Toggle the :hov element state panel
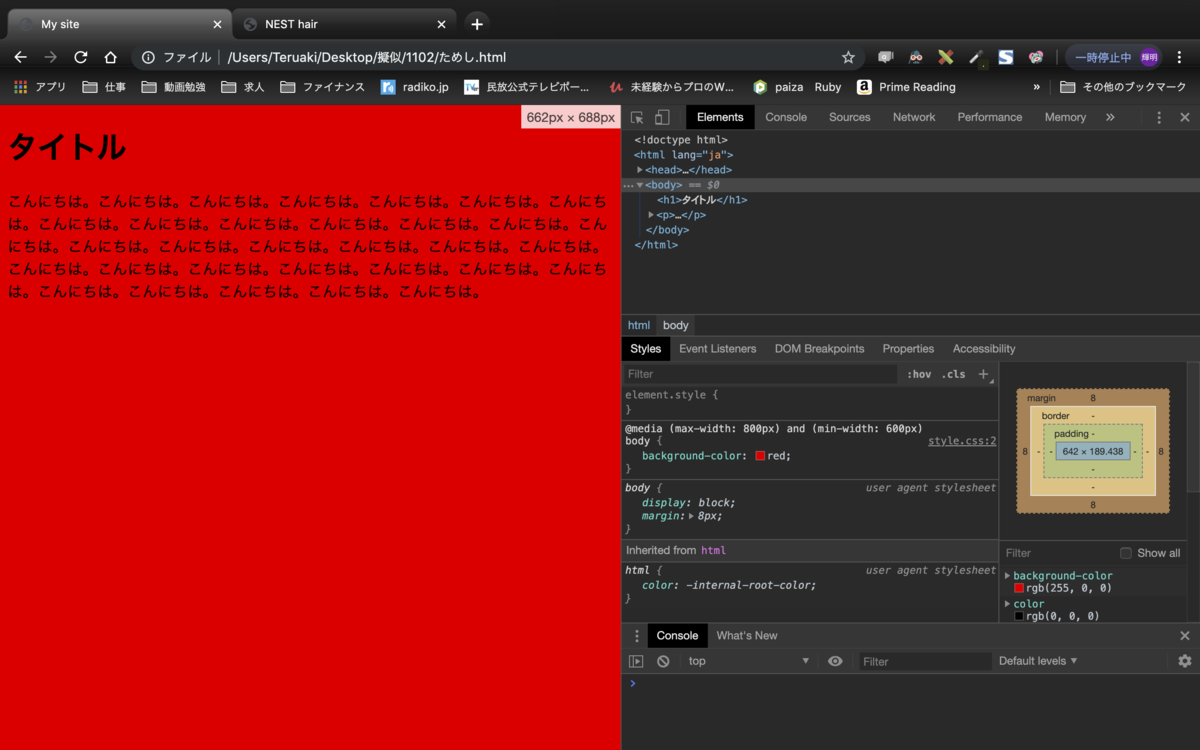Screen dimensions: 1200x750 pos(919,374)
